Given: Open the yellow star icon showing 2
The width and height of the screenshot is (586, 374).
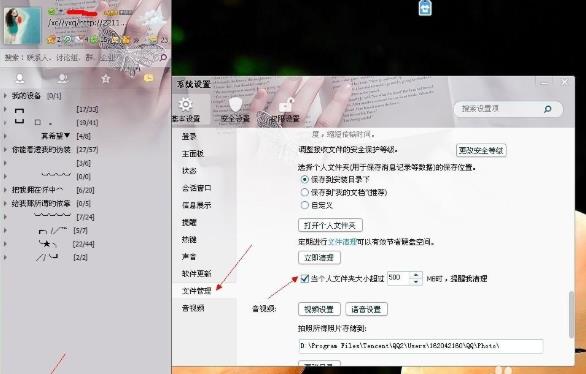Looking at the screenshot, I should tap(52, 39).
